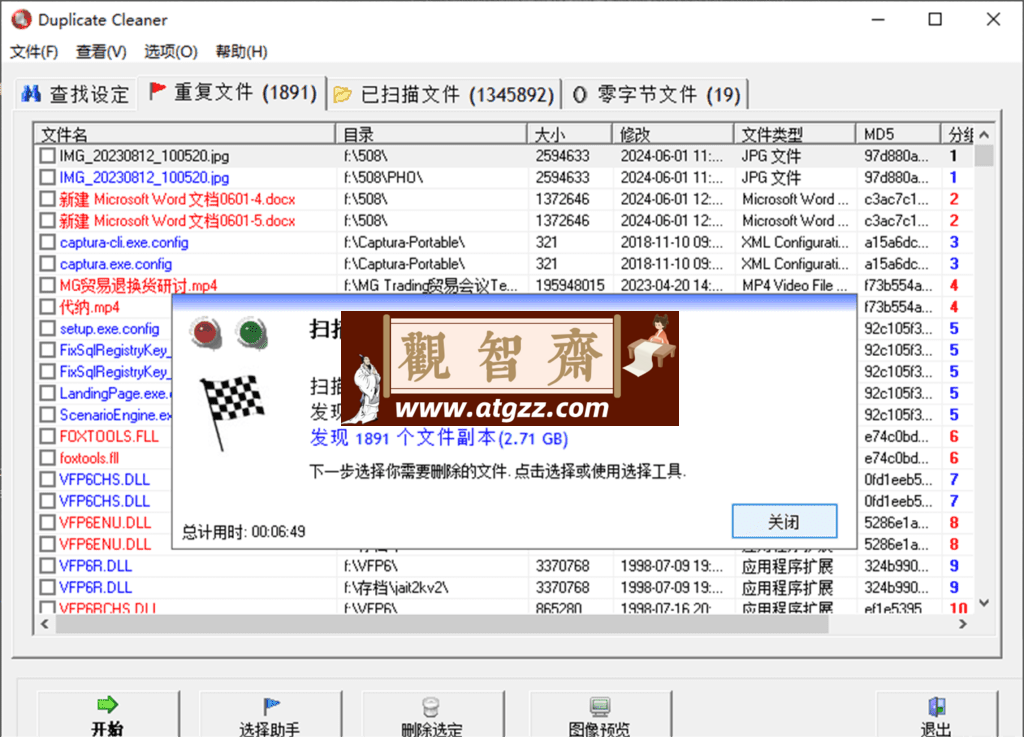The width and height of the screenshot is (1024, 737).
Task: Check IMG_20230812_100520.jpg in f:\508\PHO\ folder
Action: 47,178
